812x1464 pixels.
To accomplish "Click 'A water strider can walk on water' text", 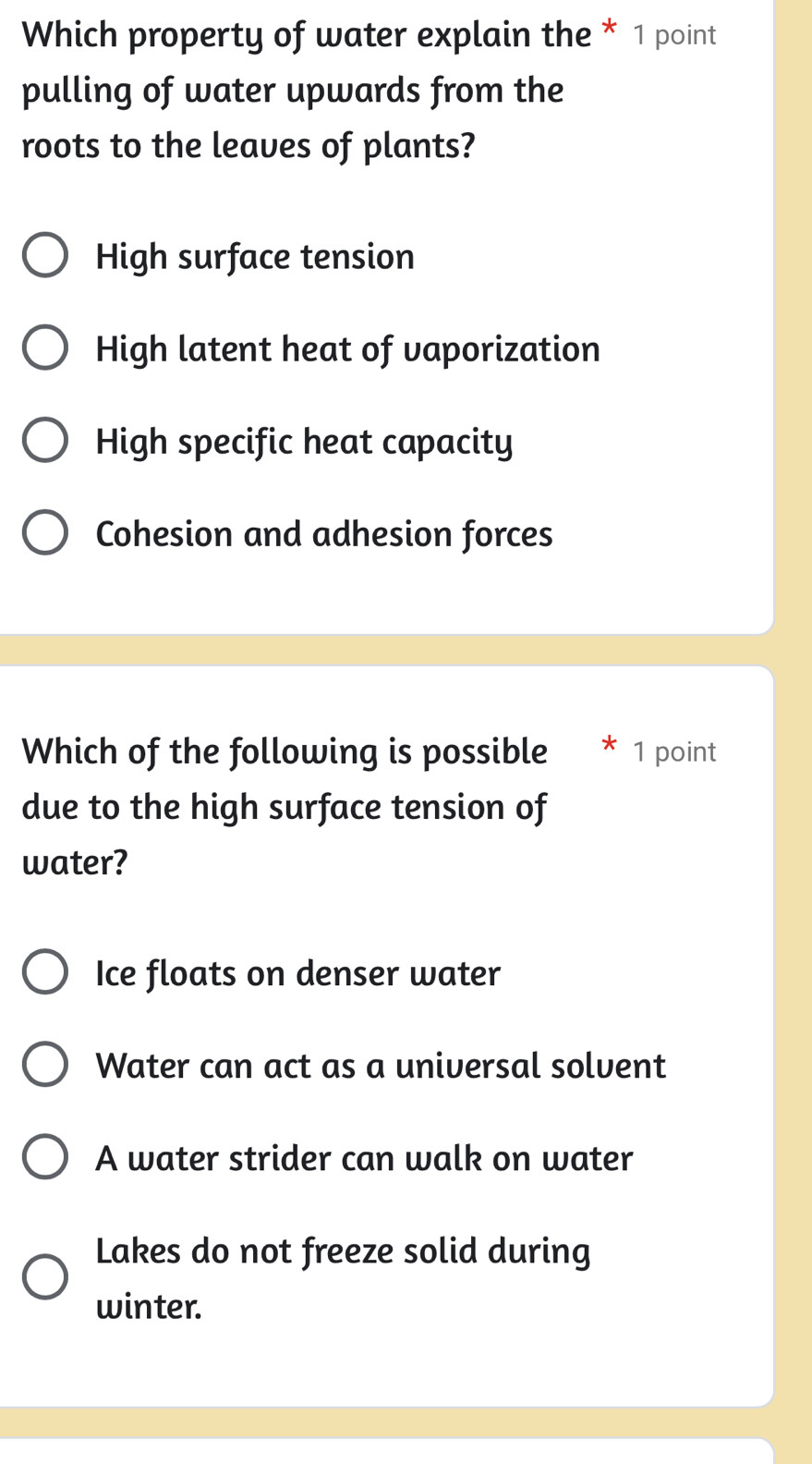I will click(364, 1158).
